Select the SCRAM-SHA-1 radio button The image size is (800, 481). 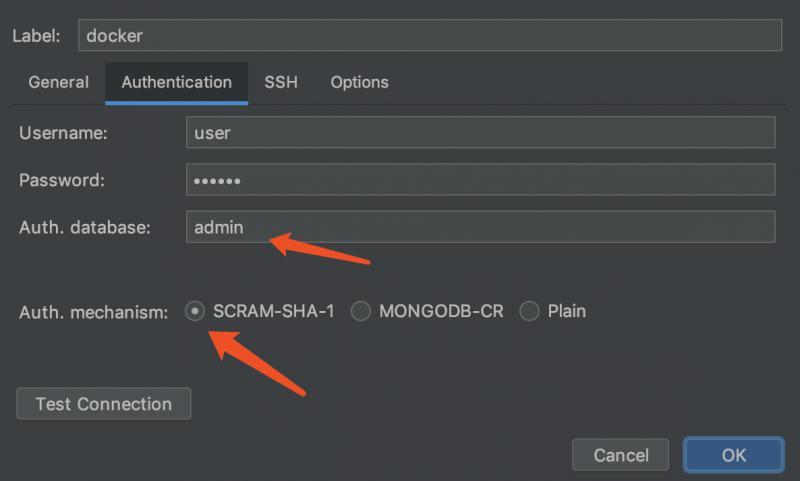tap(195, 311)
